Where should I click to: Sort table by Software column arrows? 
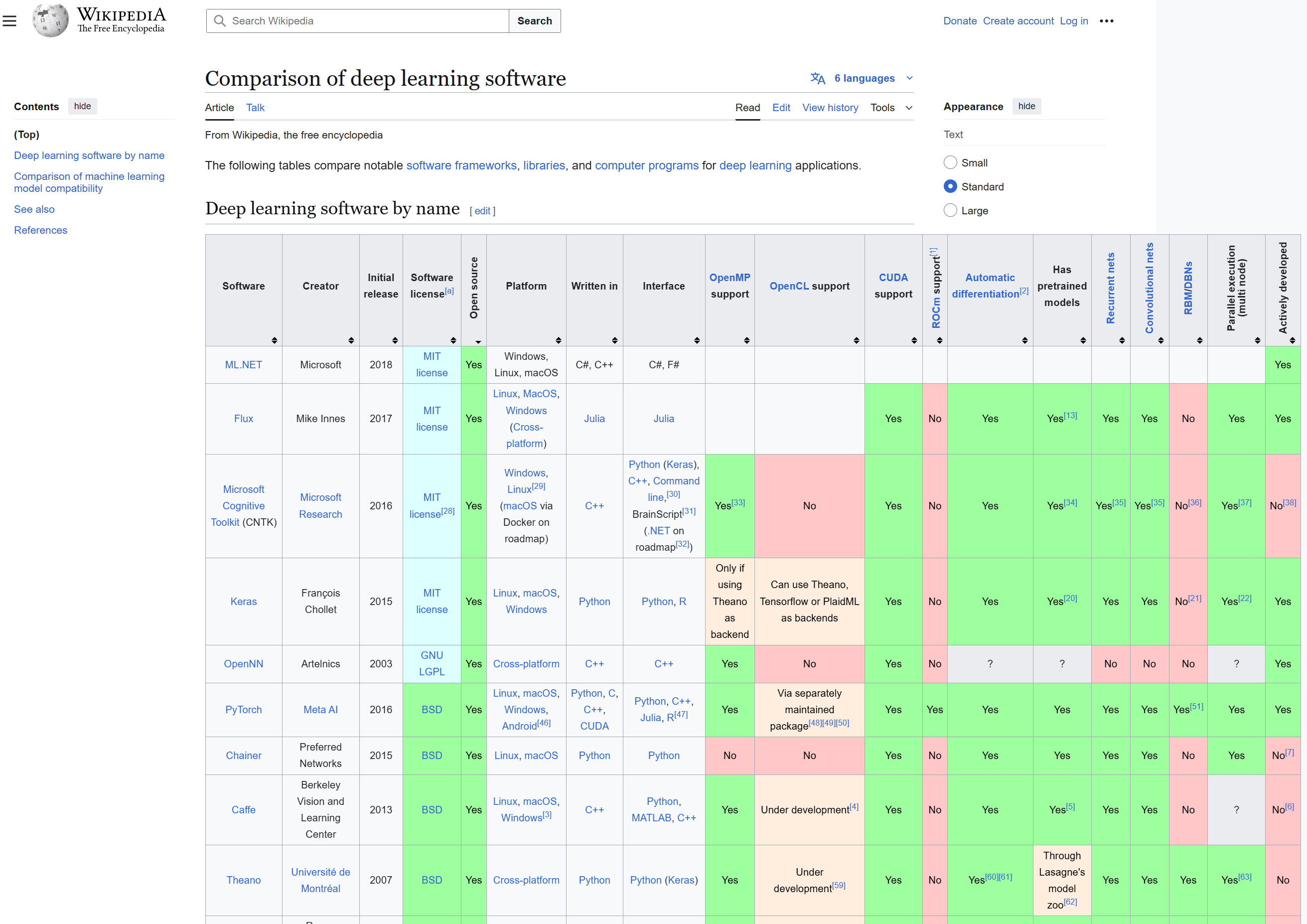pos(274,340)
